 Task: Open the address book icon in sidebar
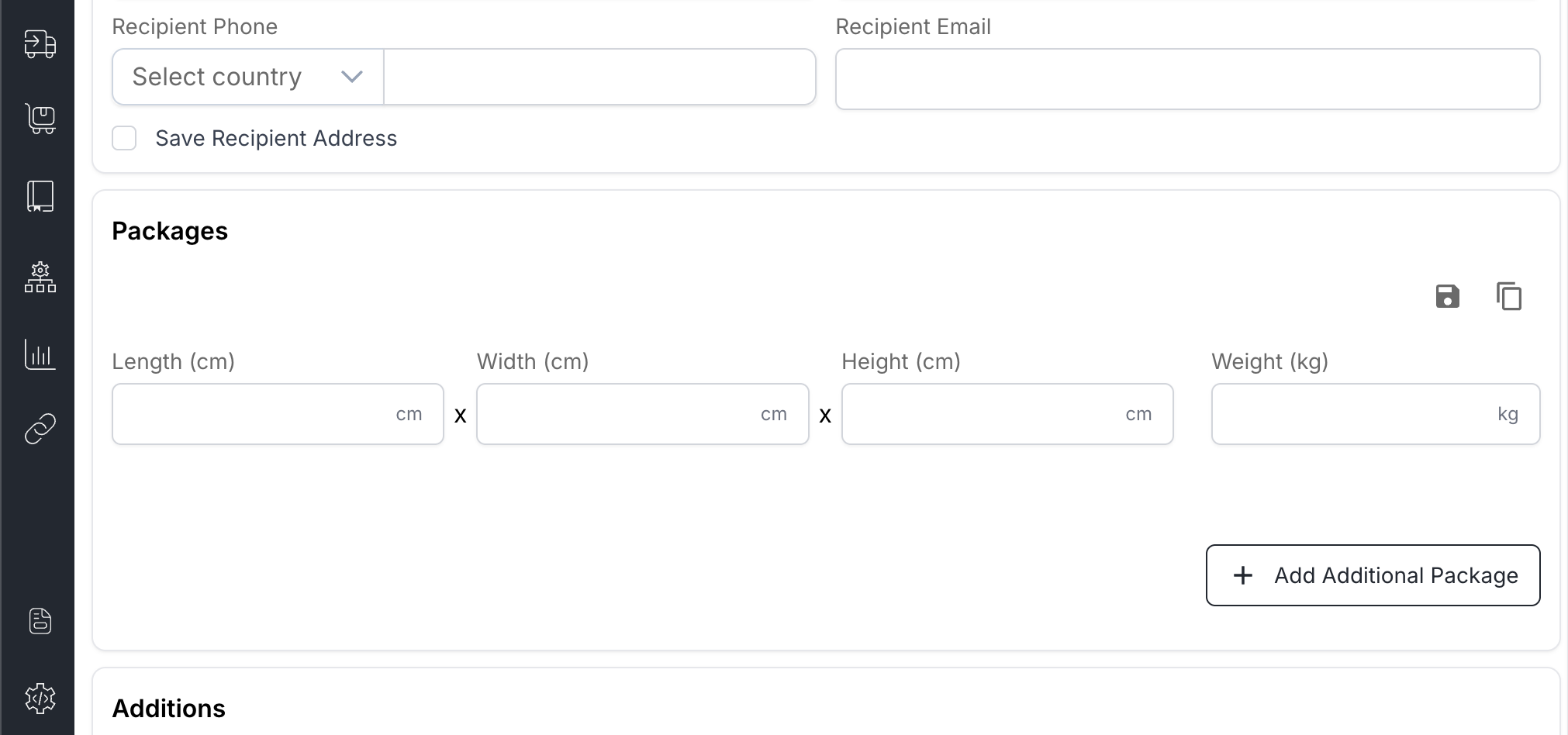(x=40, y=196)
